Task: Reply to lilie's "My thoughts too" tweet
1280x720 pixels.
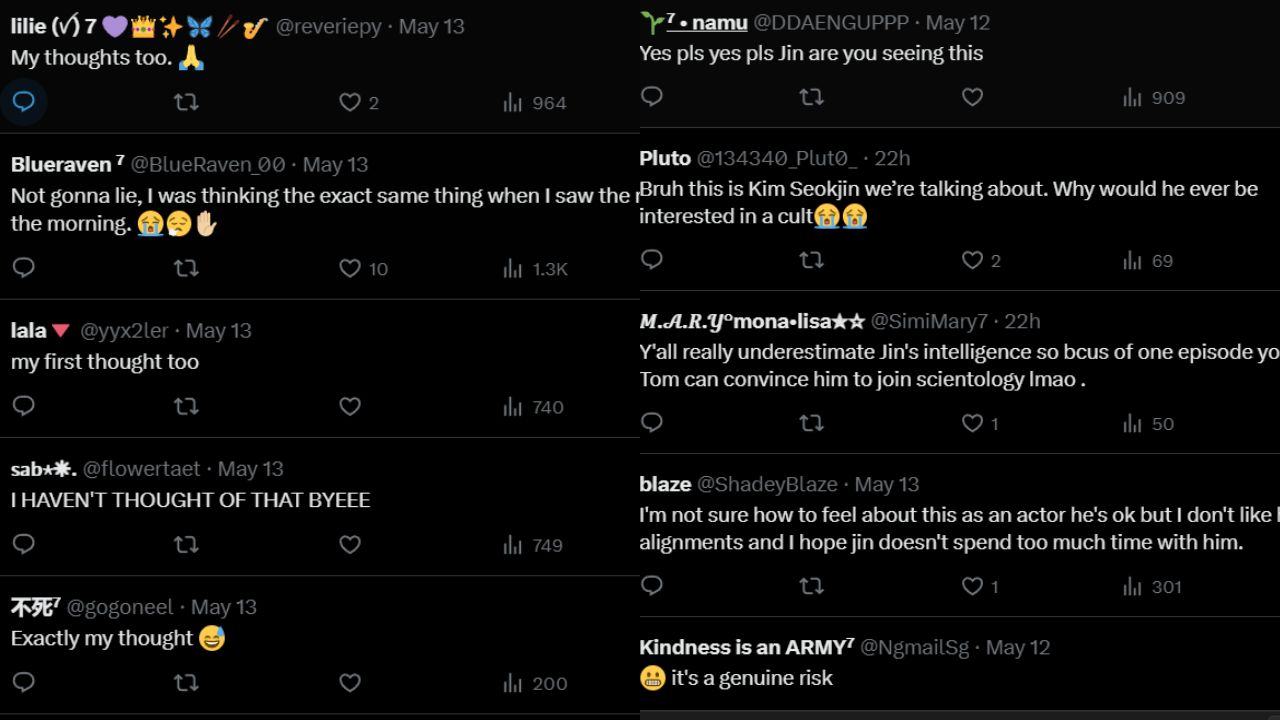Action: [24, 102]
